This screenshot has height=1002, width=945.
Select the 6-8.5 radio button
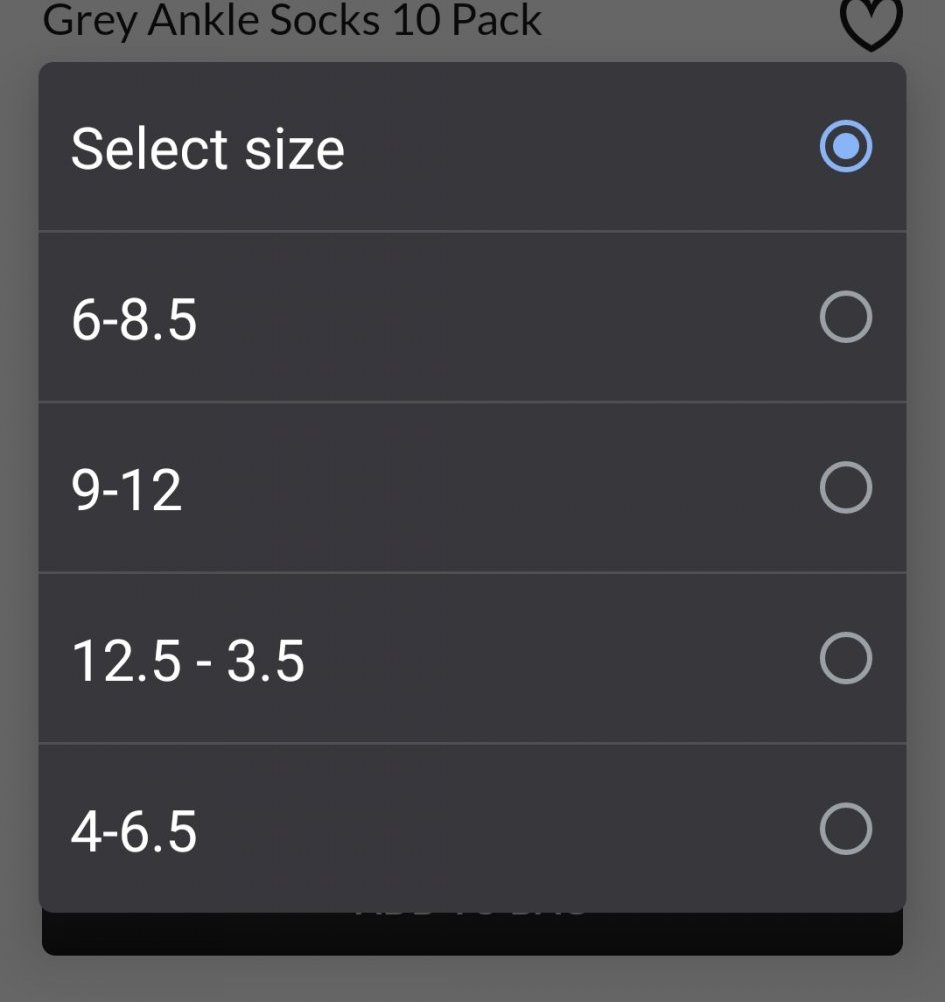(845, 318)
